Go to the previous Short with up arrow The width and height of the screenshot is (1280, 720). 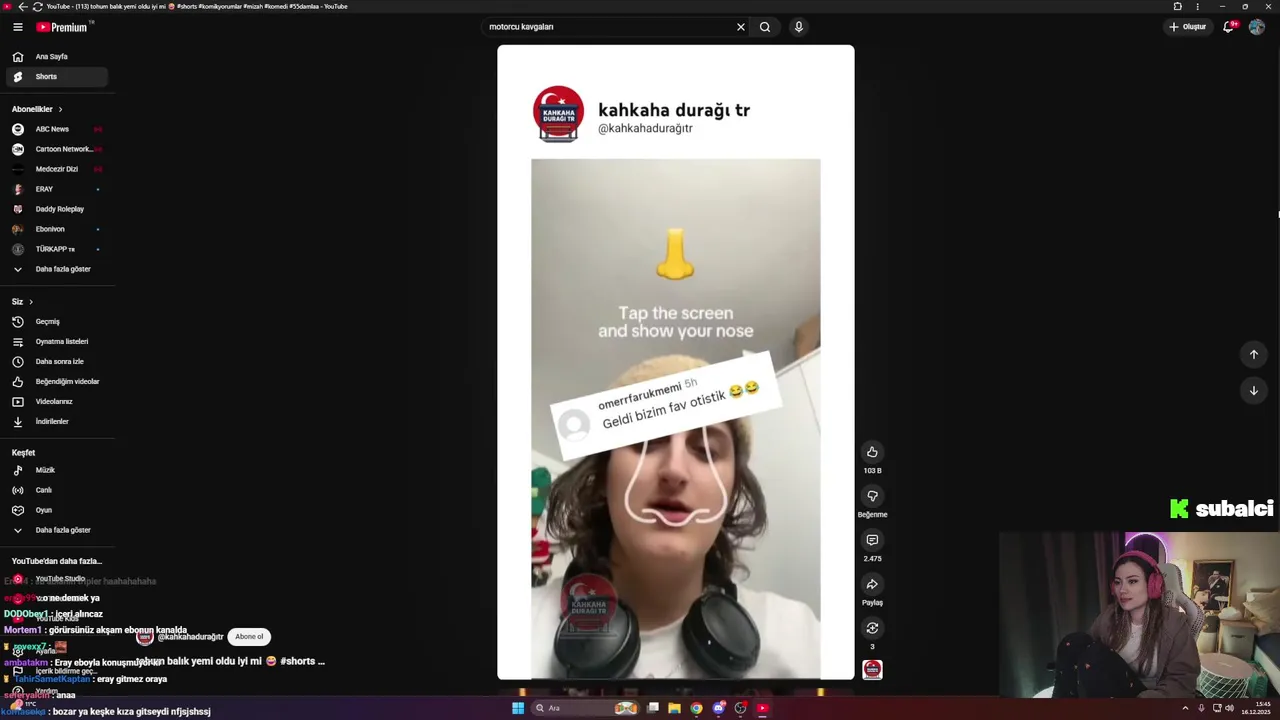(1253, 354)
